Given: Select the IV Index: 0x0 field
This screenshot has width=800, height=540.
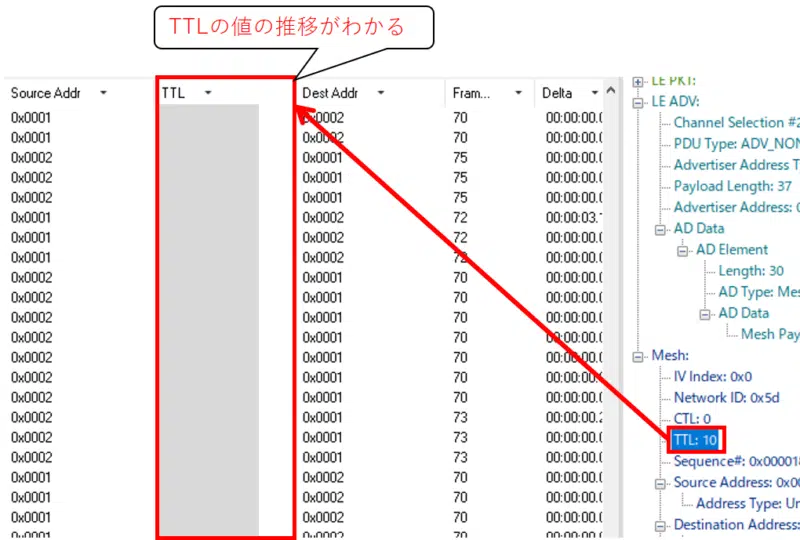Looking at the screenshot, I should (x=712, y=376).
